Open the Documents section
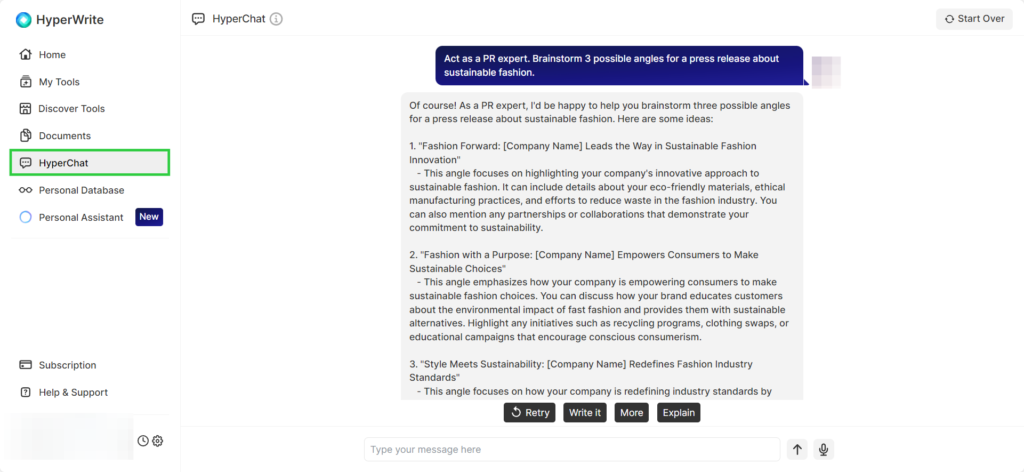 pos(64,136)
